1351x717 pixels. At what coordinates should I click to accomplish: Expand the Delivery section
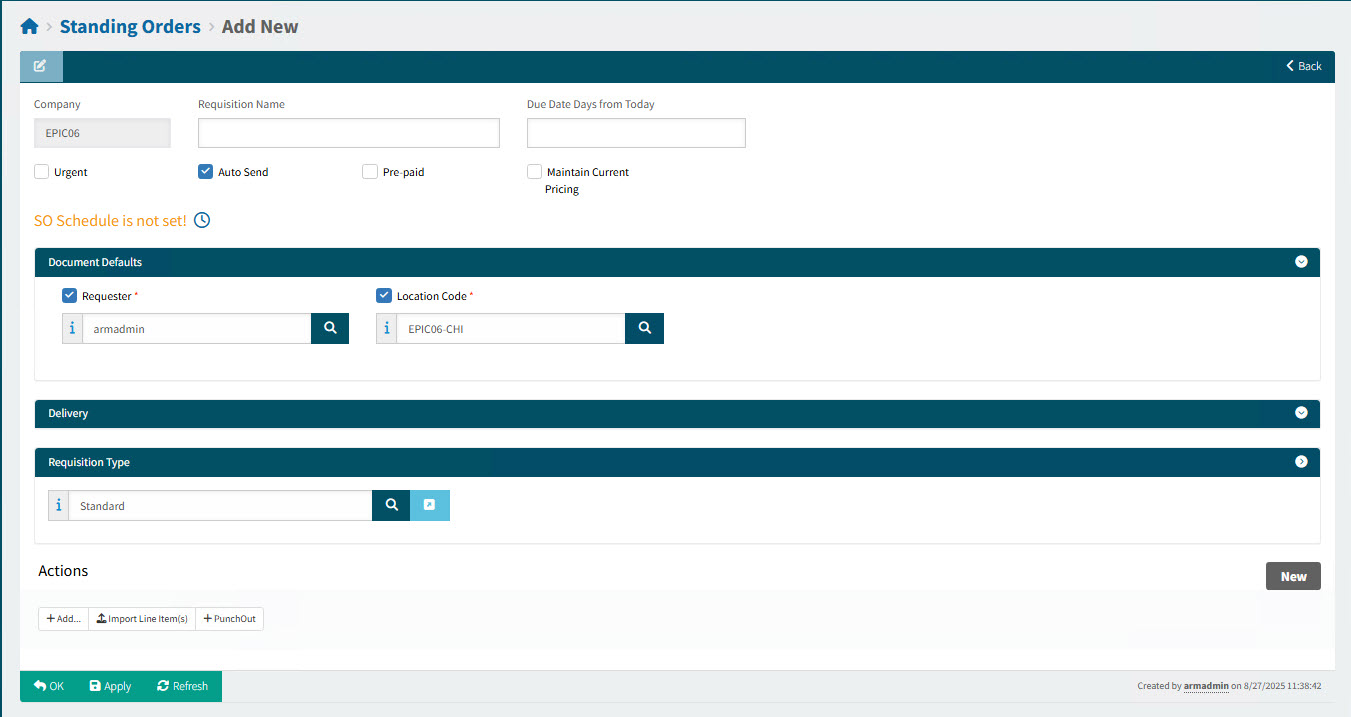point(1301,413)
